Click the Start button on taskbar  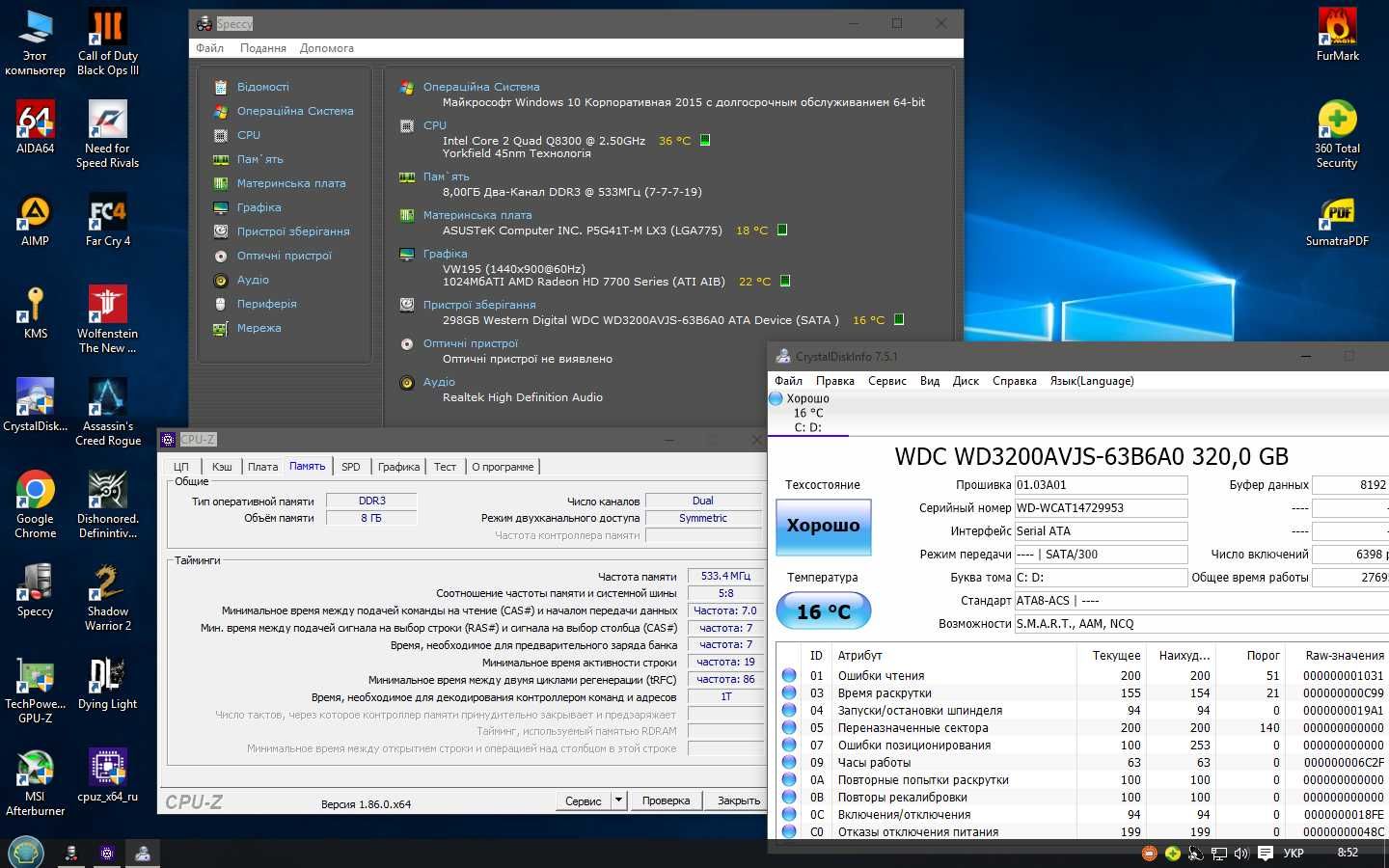[x=26, y=852]
